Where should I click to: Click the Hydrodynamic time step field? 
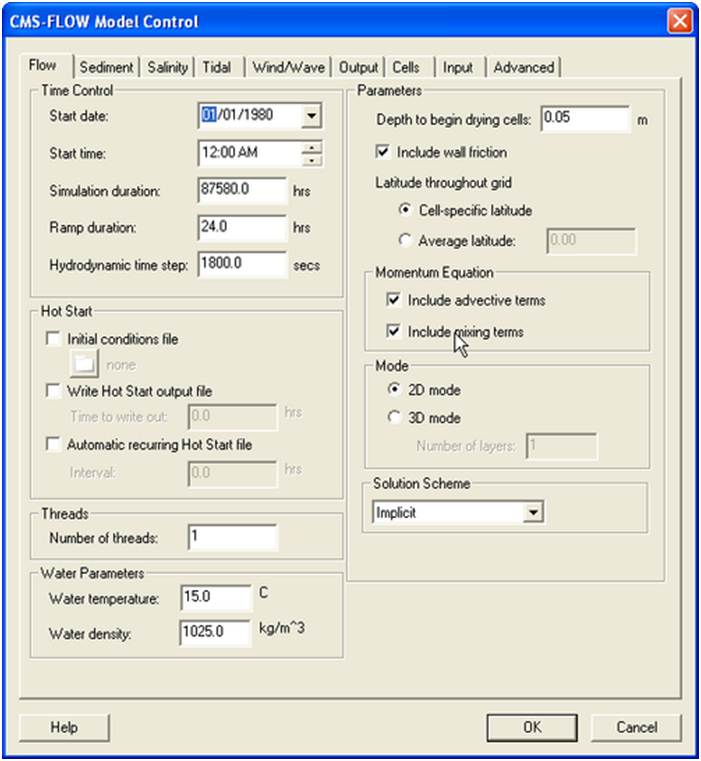(242, 264)
